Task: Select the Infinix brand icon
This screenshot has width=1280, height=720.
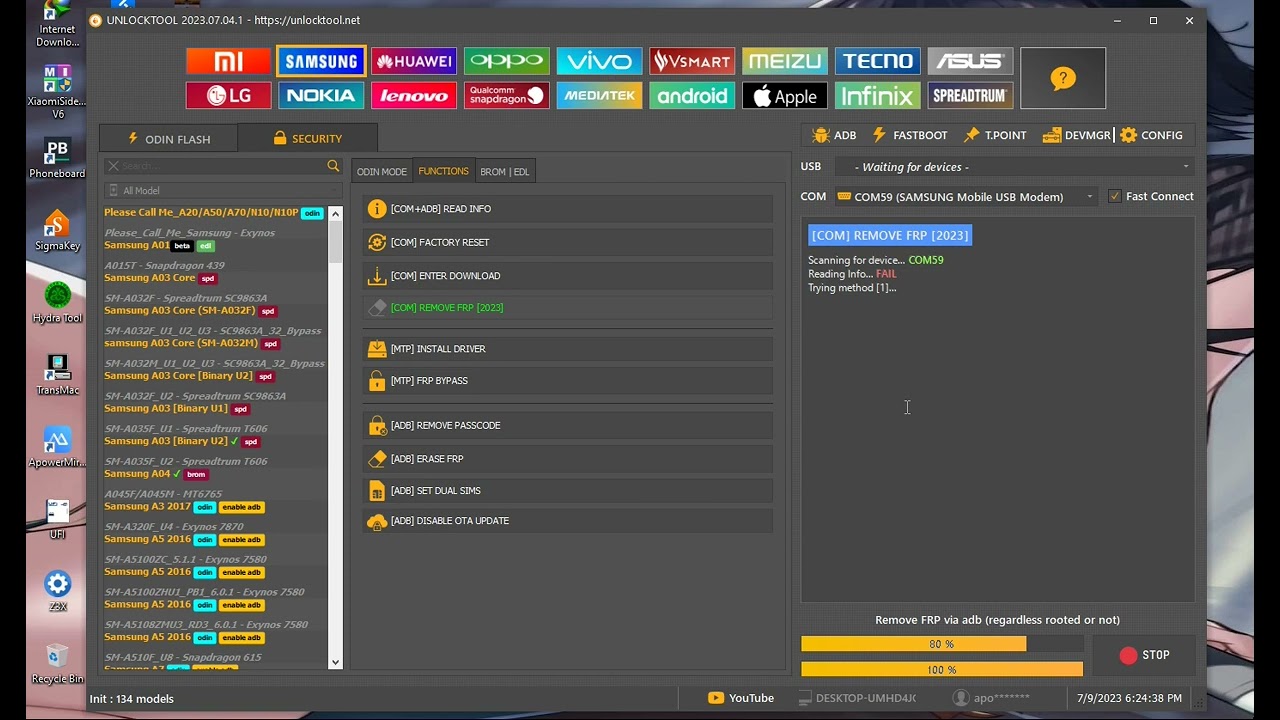Action: pos(878,95)
